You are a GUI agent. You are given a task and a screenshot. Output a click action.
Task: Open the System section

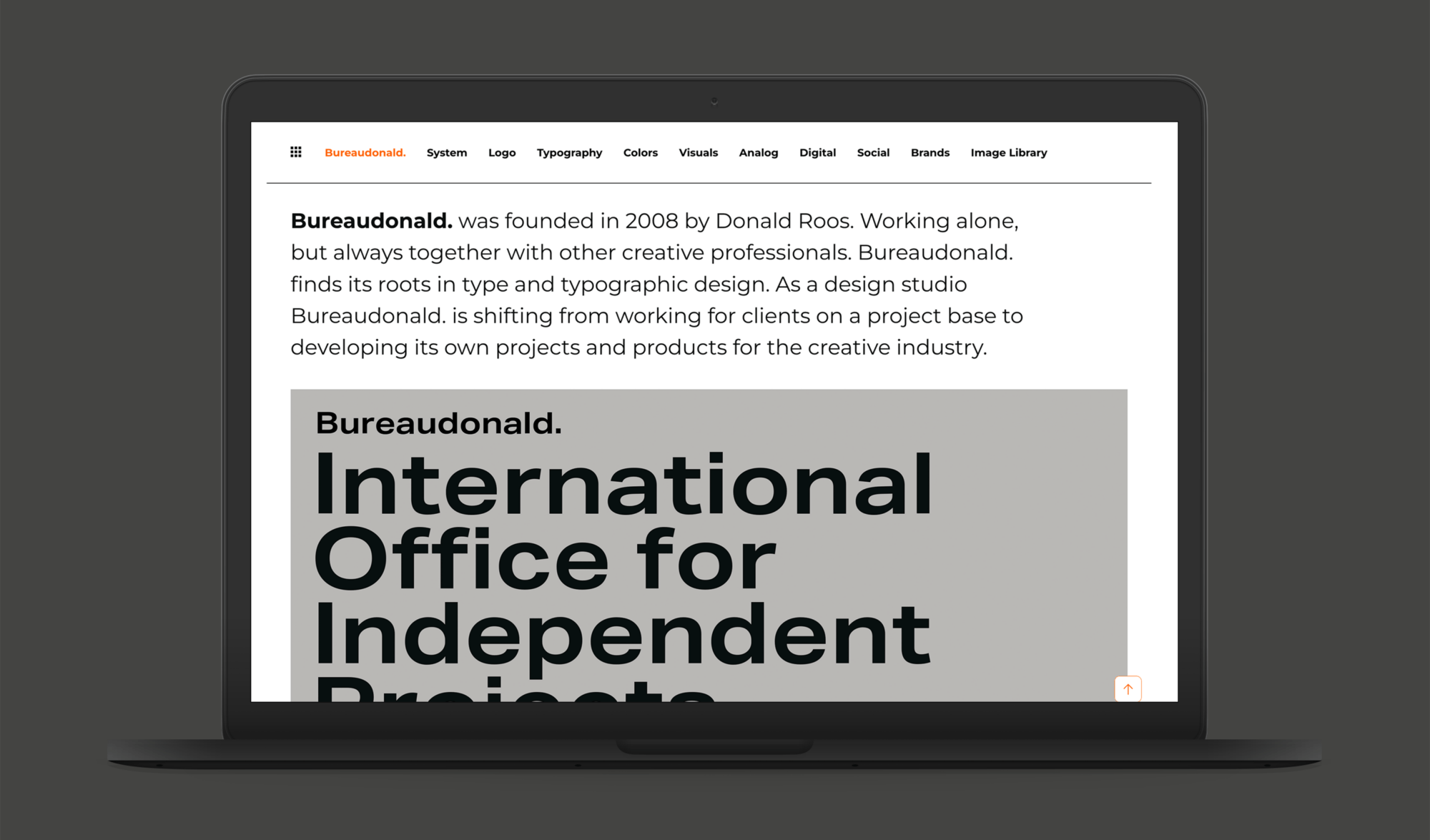[x=446, y=153]
